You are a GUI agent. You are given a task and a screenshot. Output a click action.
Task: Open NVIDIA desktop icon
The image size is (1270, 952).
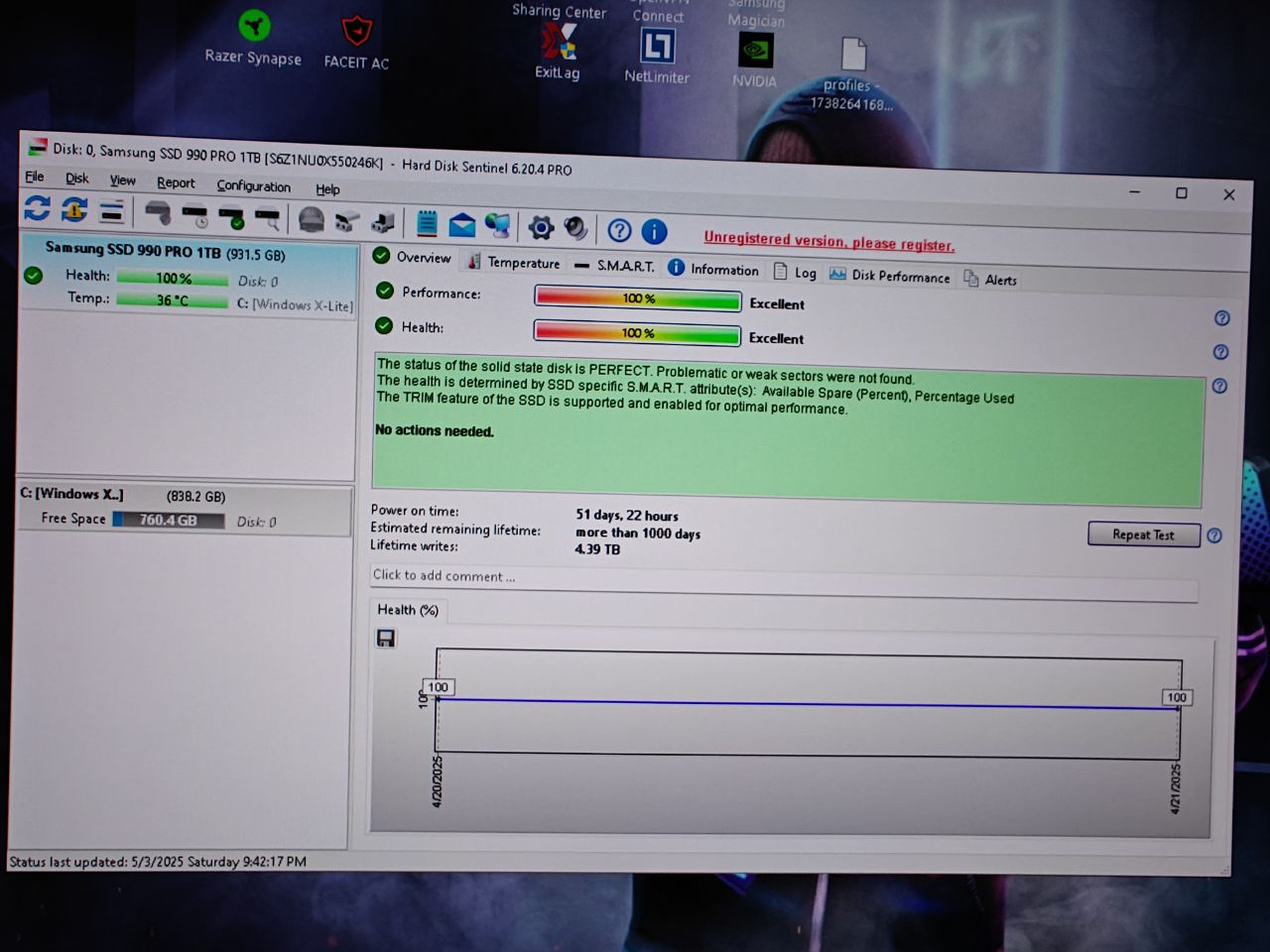755,60
